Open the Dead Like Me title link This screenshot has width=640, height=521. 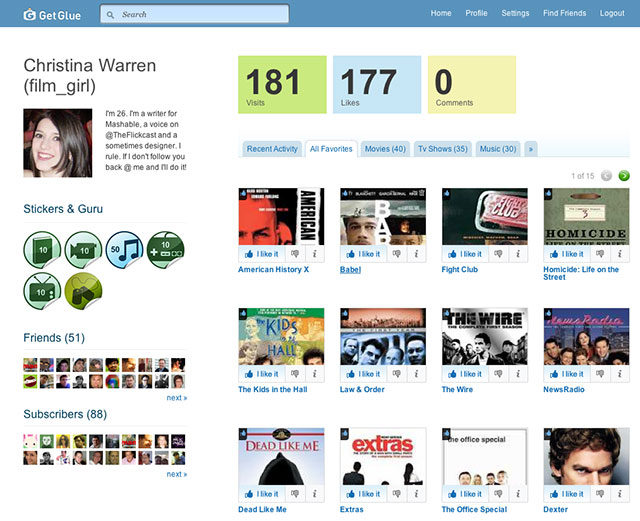coord(262,510)
